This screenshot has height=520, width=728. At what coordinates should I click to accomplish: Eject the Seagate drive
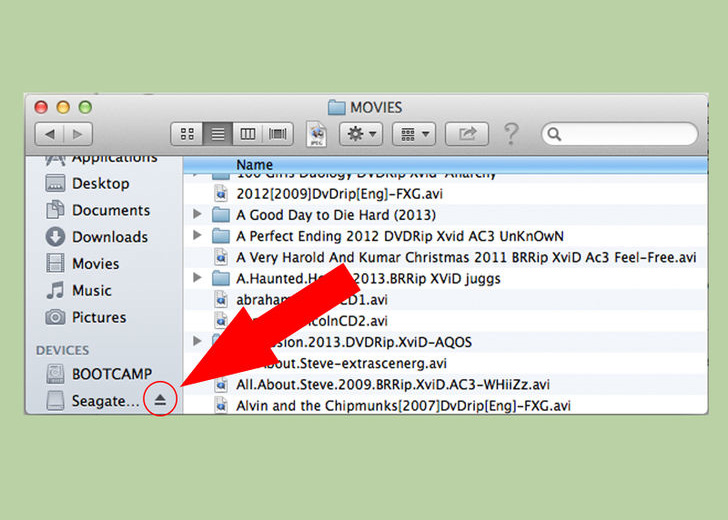[160, 400]
